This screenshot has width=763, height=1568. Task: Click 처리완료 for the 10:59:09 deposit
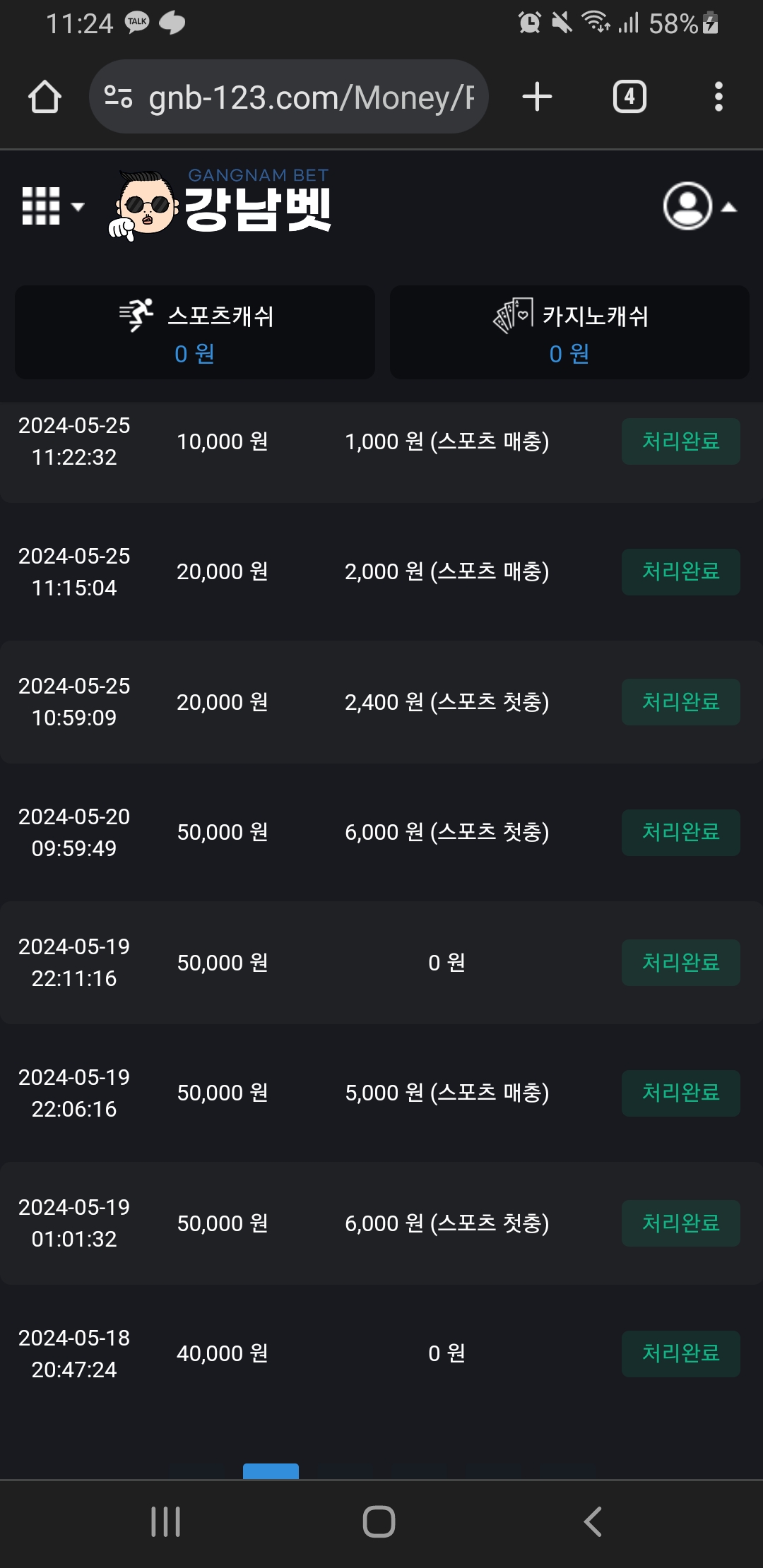(680, 702)
